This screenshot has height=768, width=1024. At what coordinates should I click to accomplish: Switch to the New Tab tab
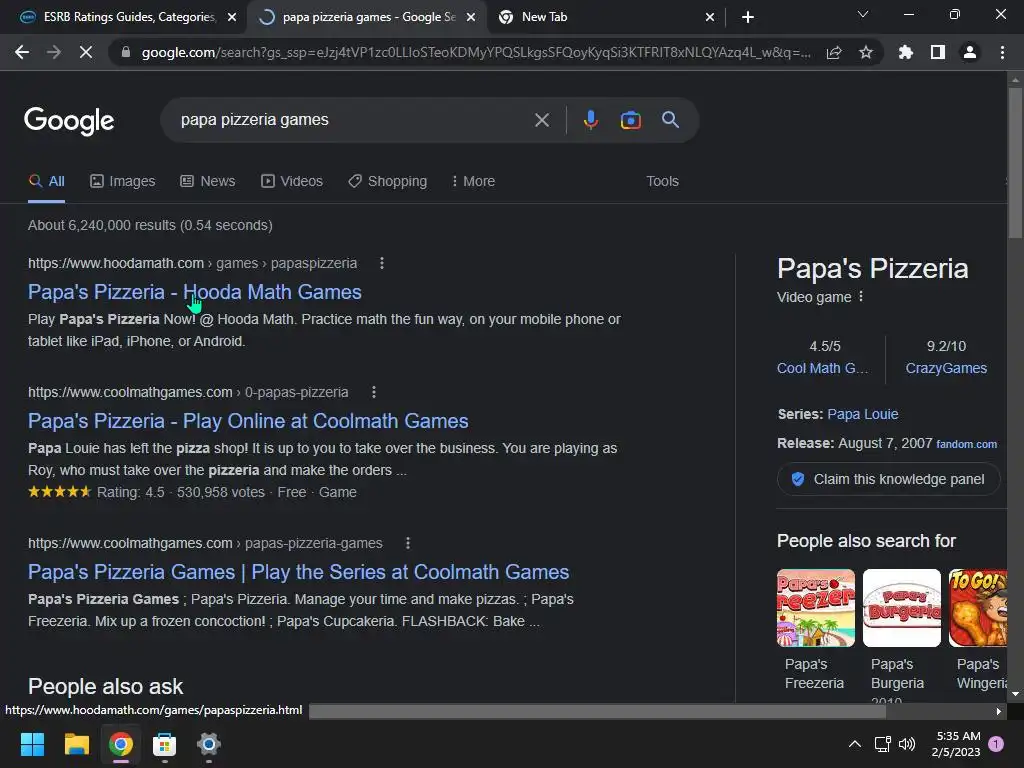point(604,17)
